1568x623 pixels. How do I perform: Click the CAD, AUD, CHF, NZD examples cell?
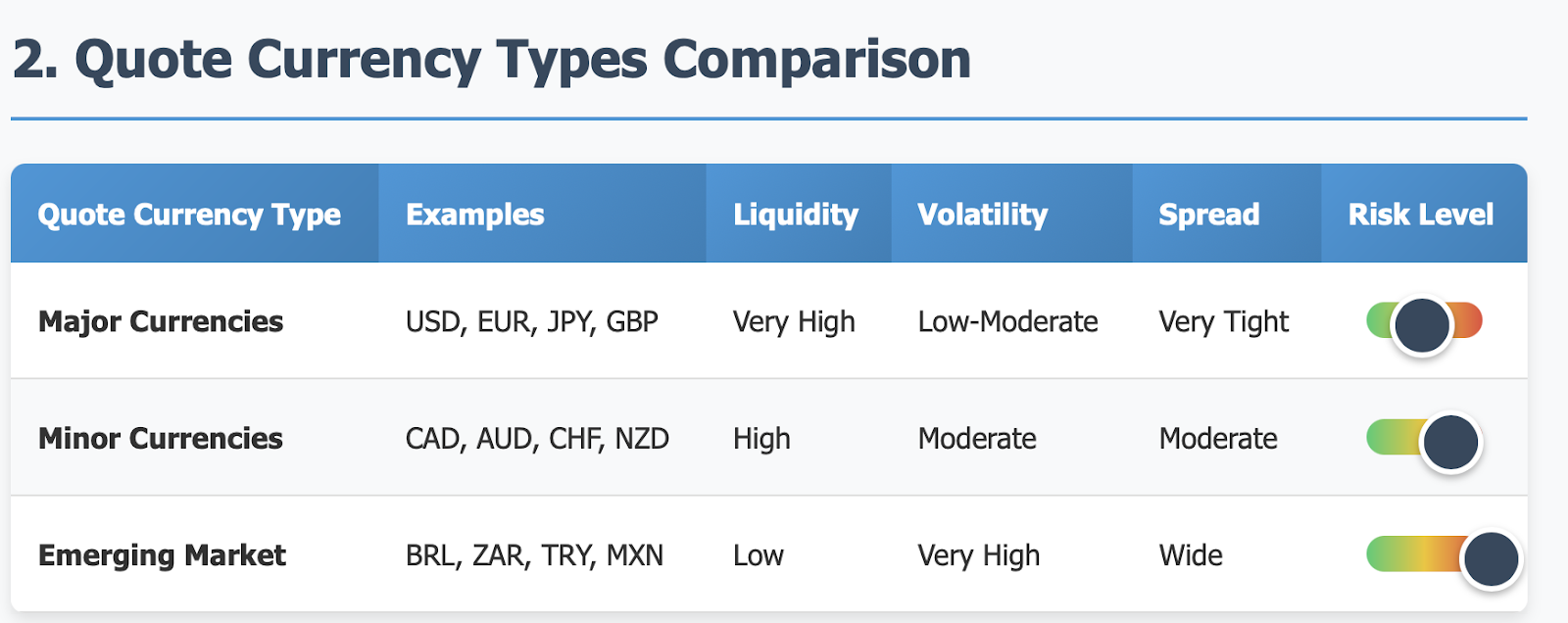(x=537, y=438)
